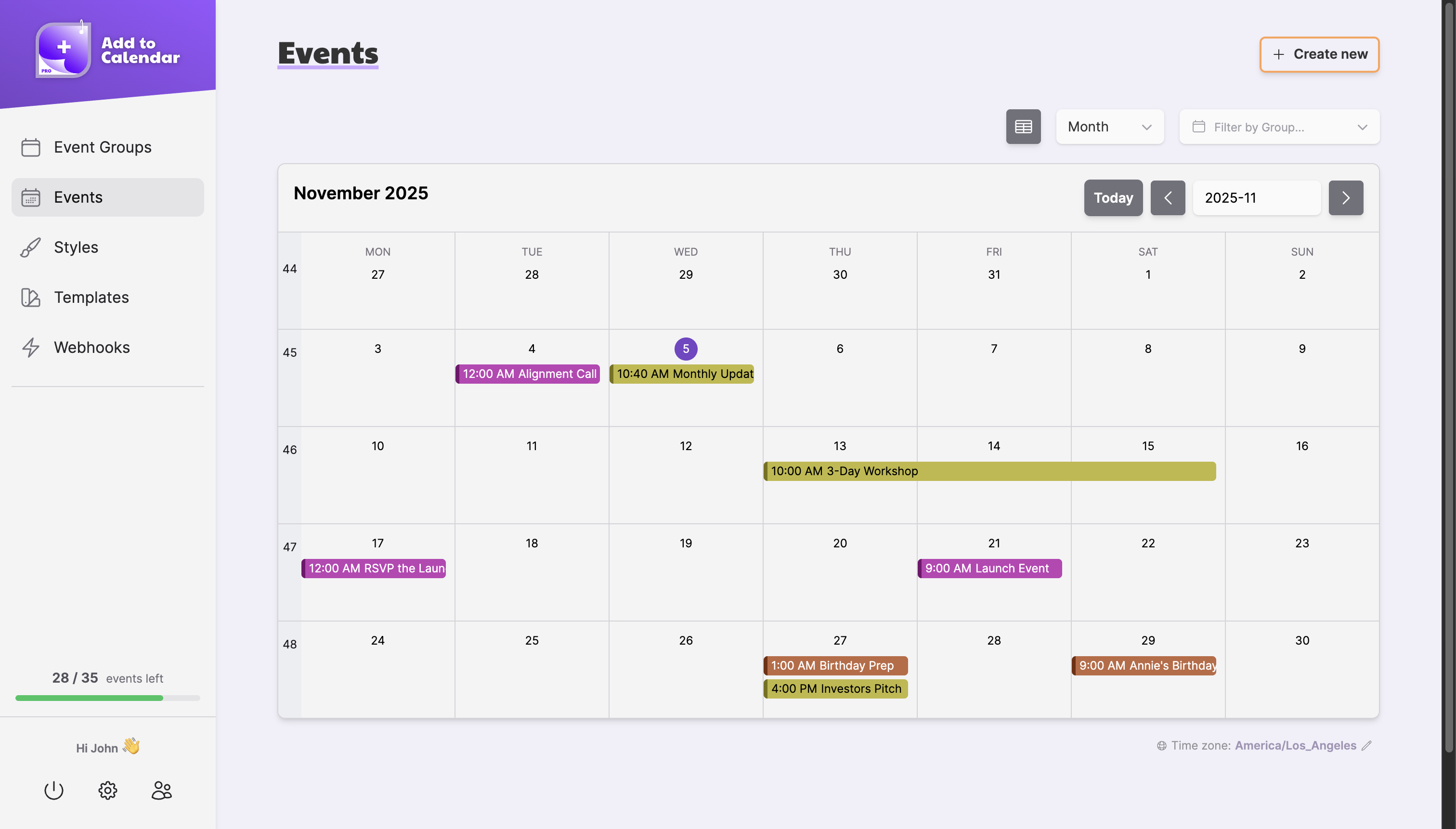Click the Event Groups calendar icon
The height and width of the screenshot is (829, 1456).
tap(30, 147)
